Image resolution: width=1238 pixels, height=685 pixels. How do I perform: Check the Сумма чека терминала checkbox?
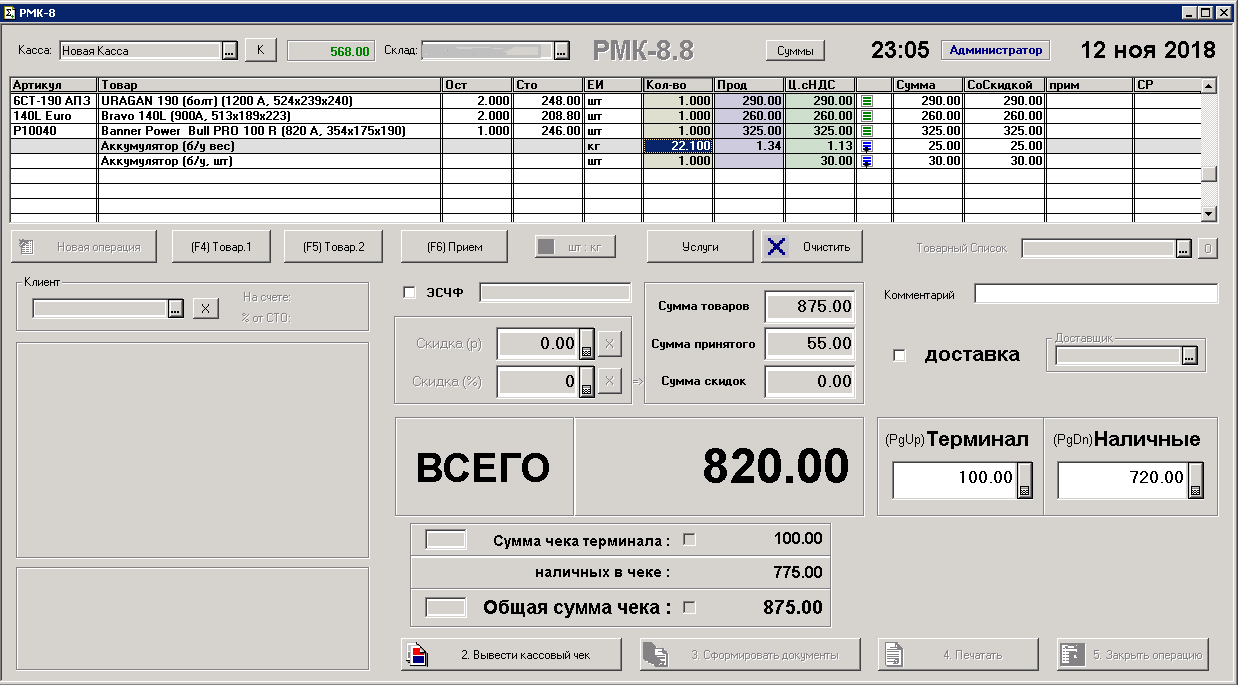pyautogui.click(x=688, y=539)
